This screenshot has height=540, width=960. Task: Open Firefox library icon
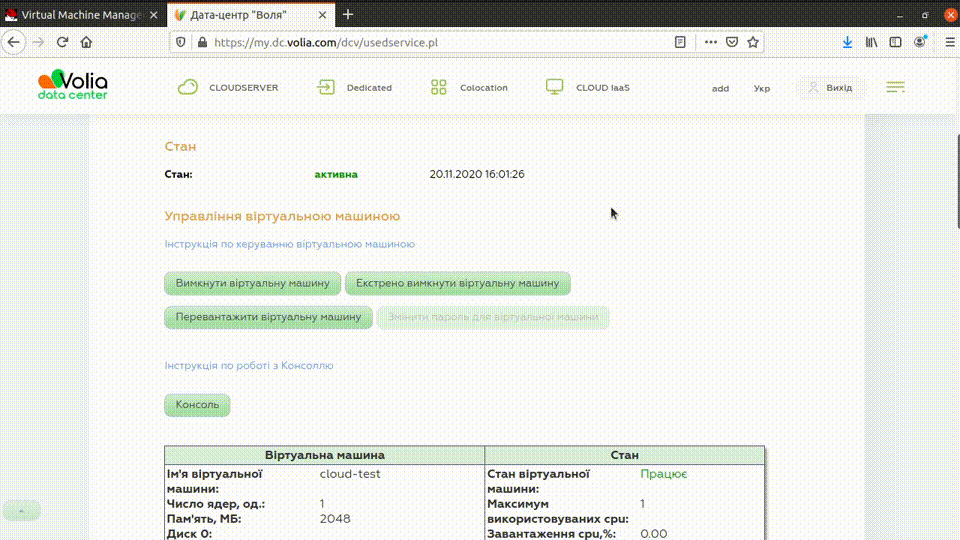[x=872, y=43]
